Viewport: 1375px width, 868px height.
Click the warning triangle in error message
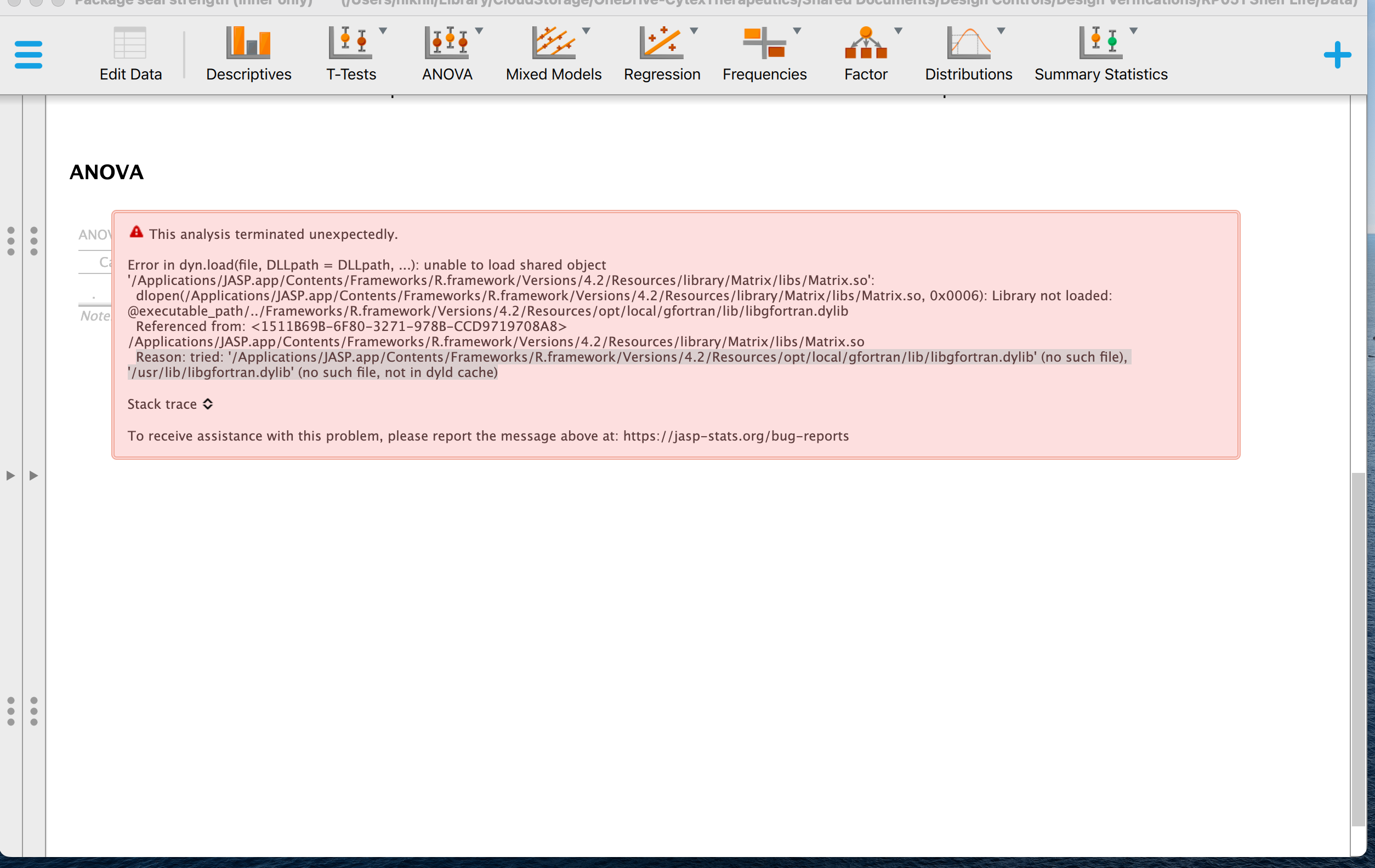136,232
